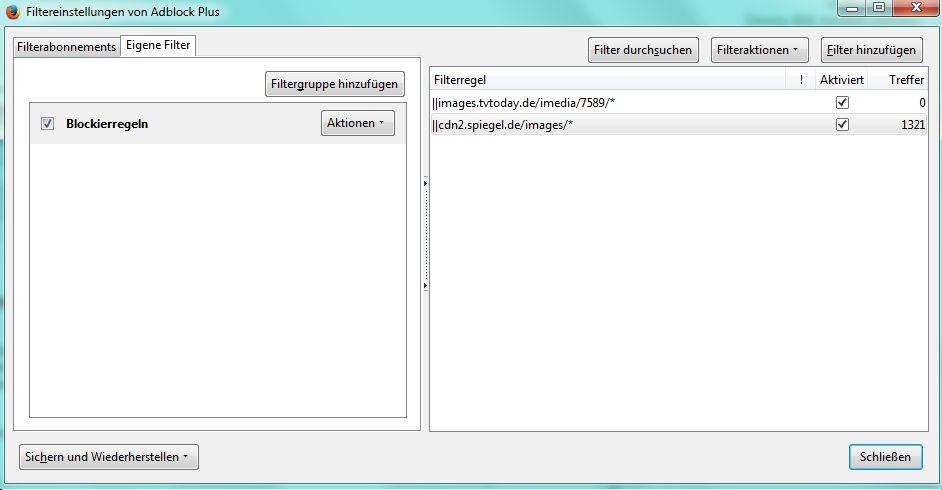Click the Firefox icon in title bar
Viewport: 942px width, 490px height.
[x=12, y=11]
